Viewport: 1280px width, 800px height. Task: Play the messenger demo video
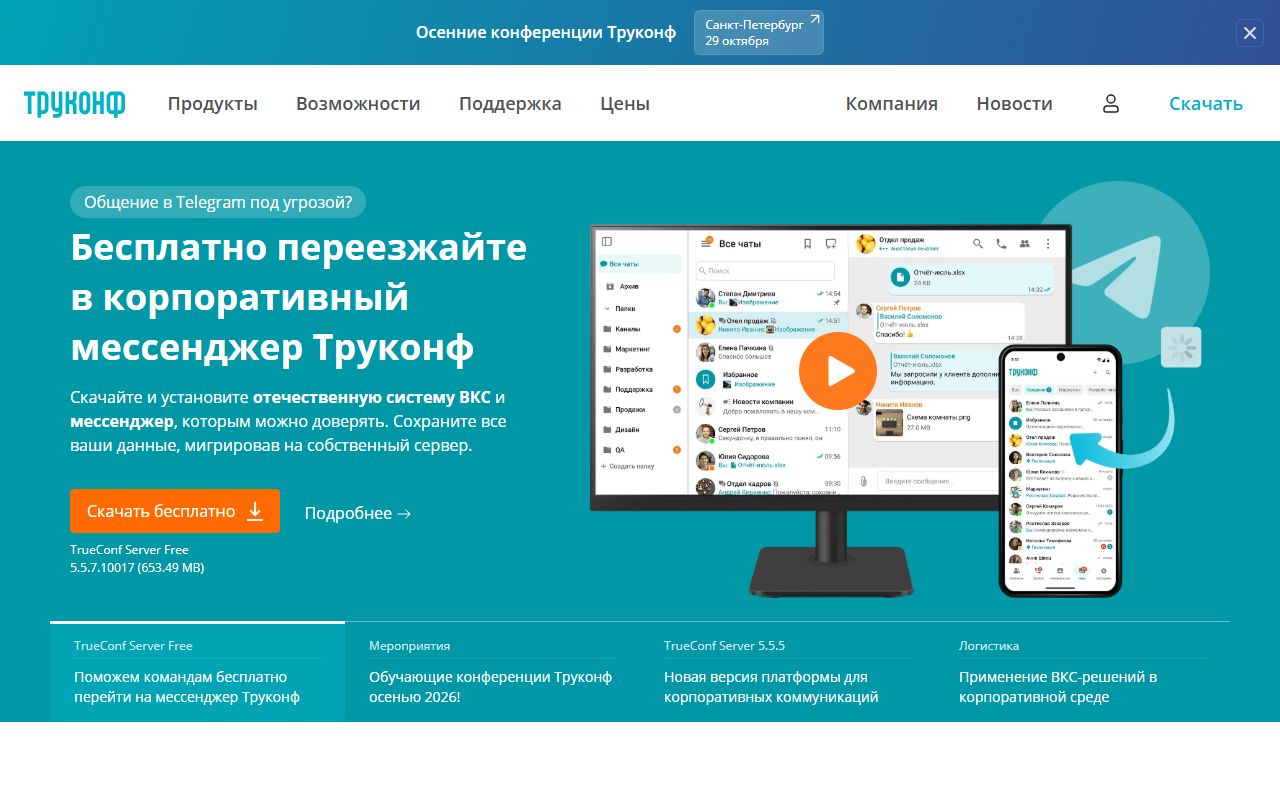click(838, 371)
